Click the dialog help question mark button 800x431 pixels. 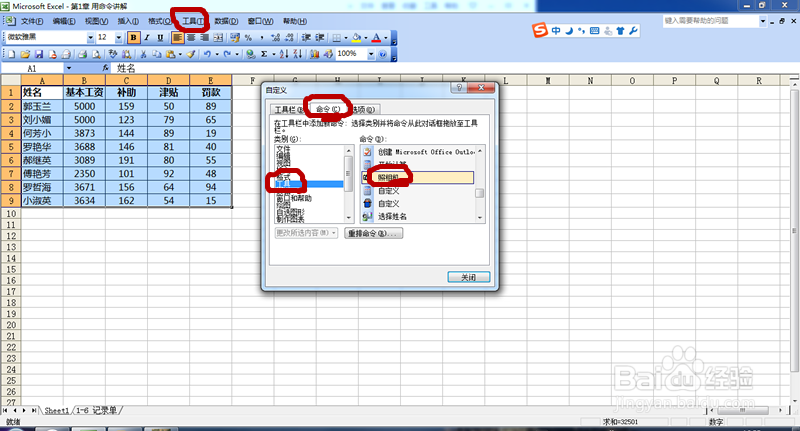pyautogui.click(x=459, y=87)
